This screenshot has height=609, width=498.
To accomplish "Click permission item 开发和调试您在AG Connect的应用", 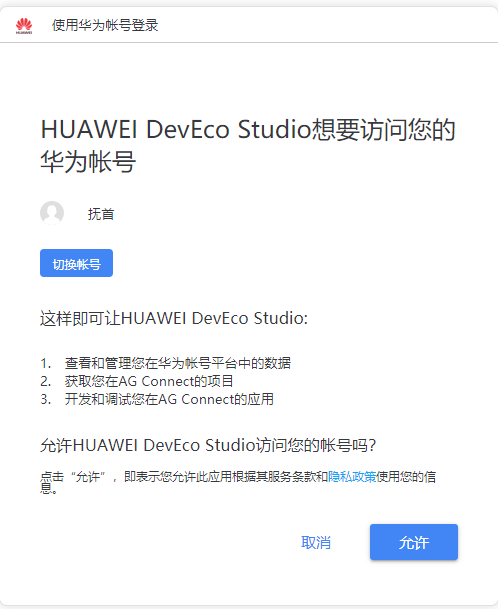I will 169,399.
